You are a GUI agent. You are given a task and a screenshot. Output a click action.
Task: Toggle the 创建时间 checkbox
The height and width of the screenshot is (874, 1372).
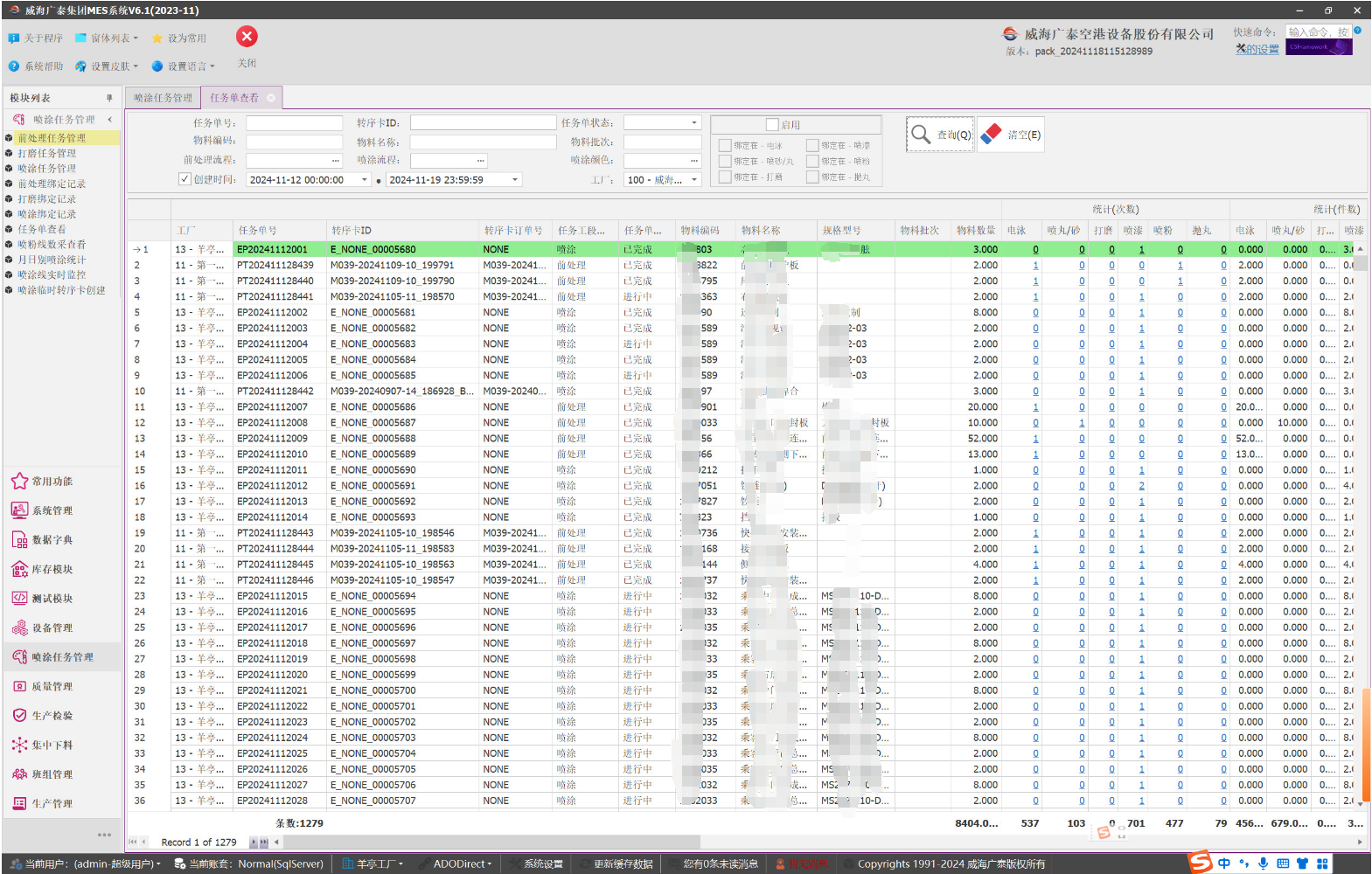185,179
